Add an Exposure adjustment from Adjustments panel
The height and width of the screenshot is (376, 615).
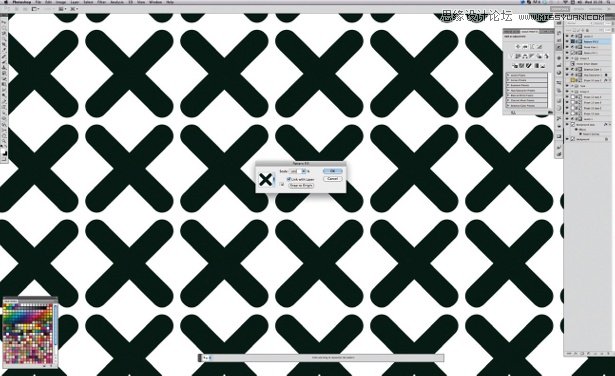[540, 47]
